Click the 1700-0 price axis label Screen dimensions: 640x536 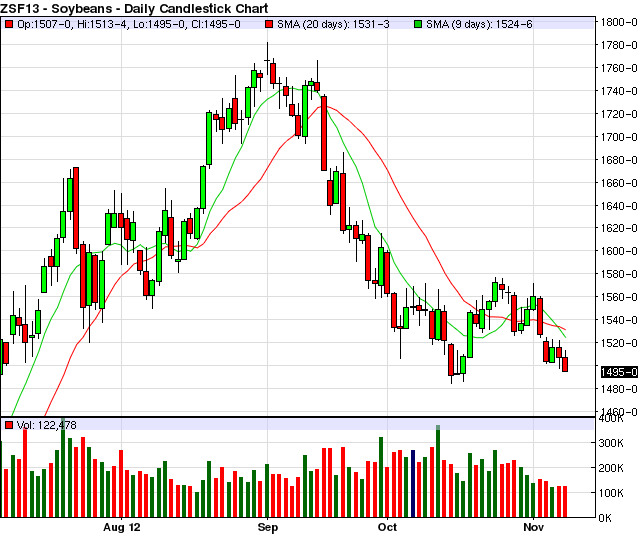point(619,137)
